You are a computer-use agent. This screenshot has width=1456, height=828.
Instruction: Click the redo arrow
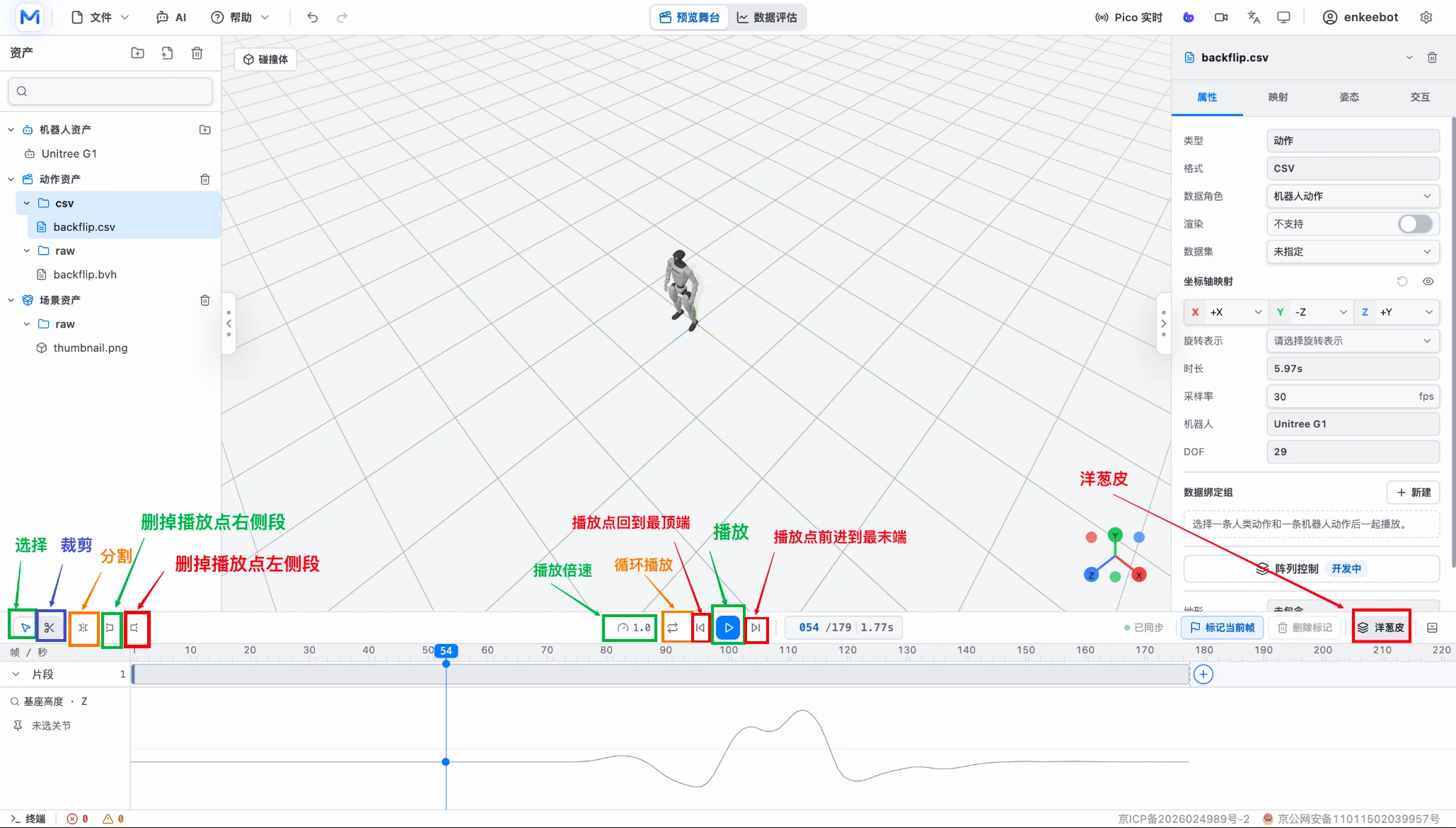[342, 17]
